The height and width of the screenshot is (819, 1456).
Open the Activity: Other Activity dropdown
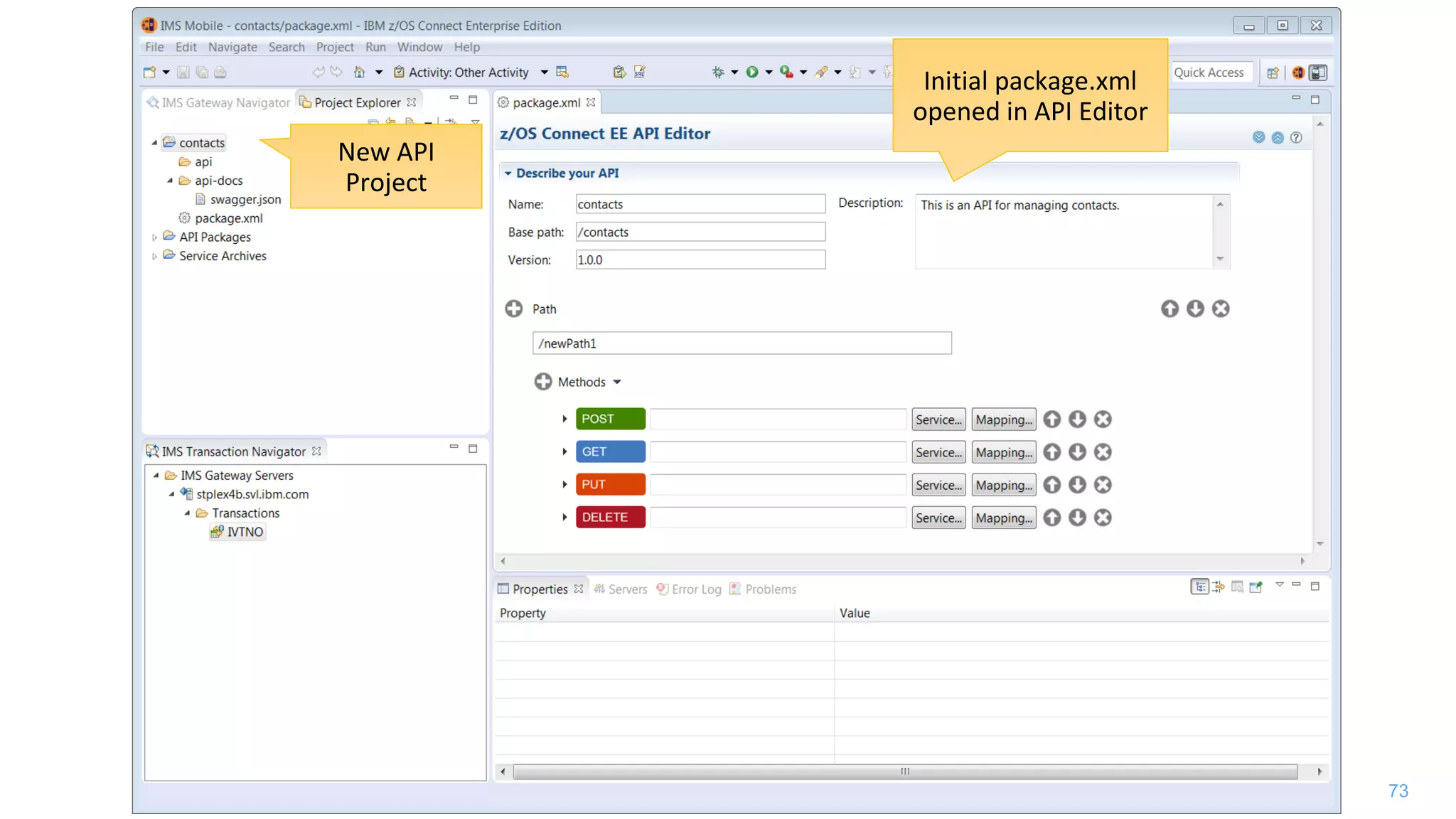coord(545,73)
